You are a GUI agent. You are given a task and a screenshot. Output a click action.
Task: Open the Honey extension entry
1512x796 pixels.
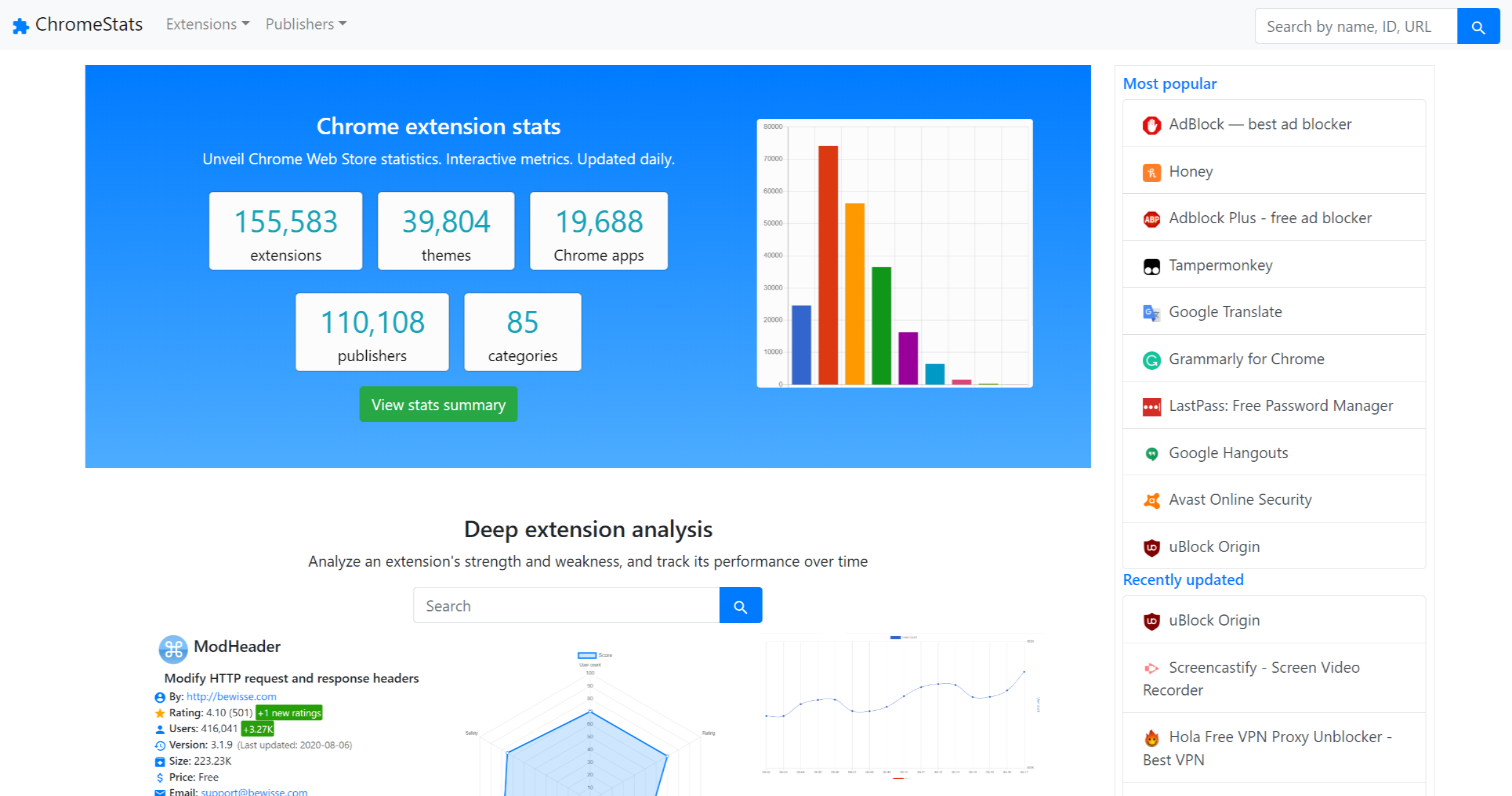point(1274,171)
